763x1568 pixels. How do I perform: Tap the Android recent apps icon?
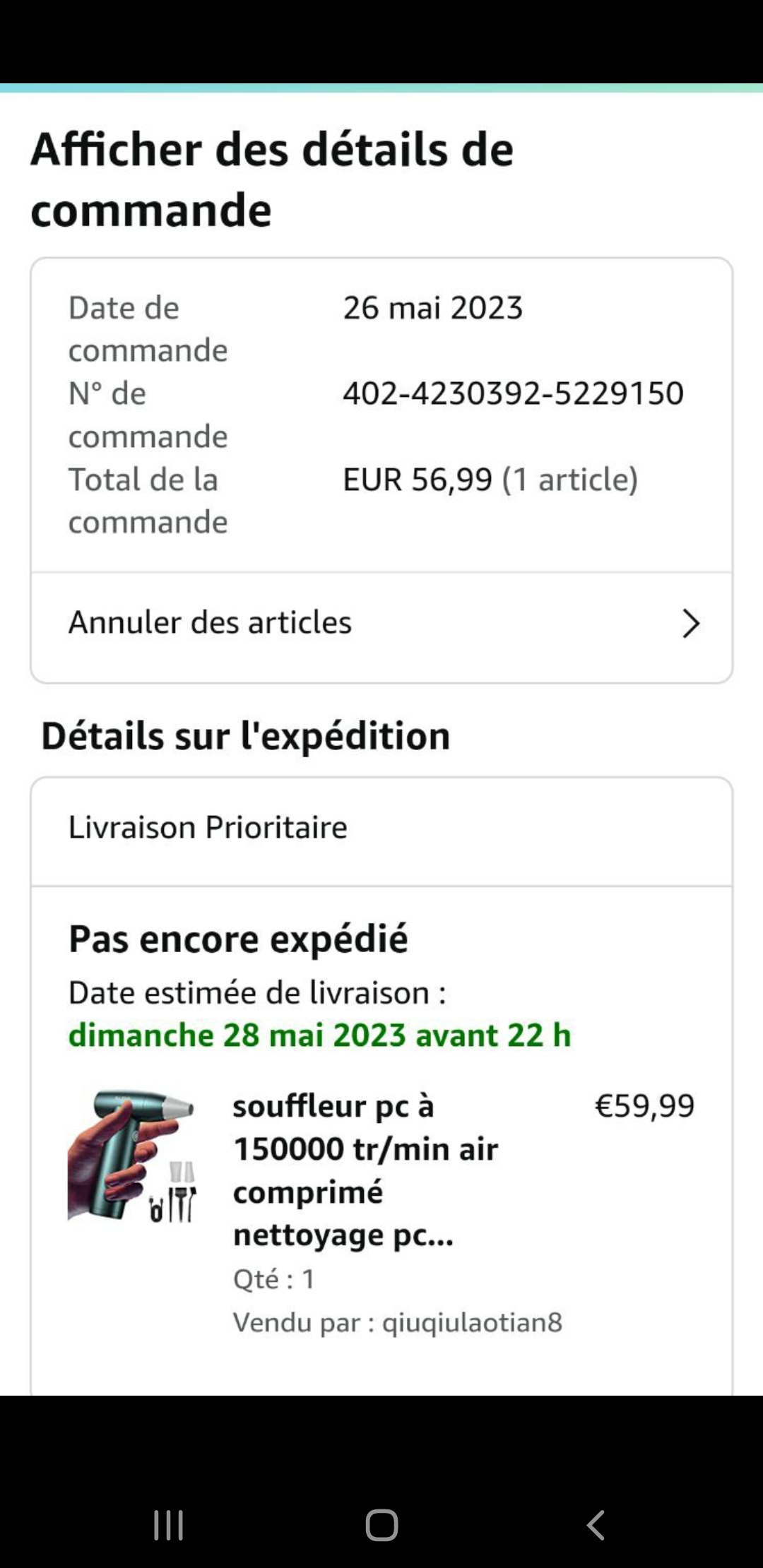(x=169, y=1525)
